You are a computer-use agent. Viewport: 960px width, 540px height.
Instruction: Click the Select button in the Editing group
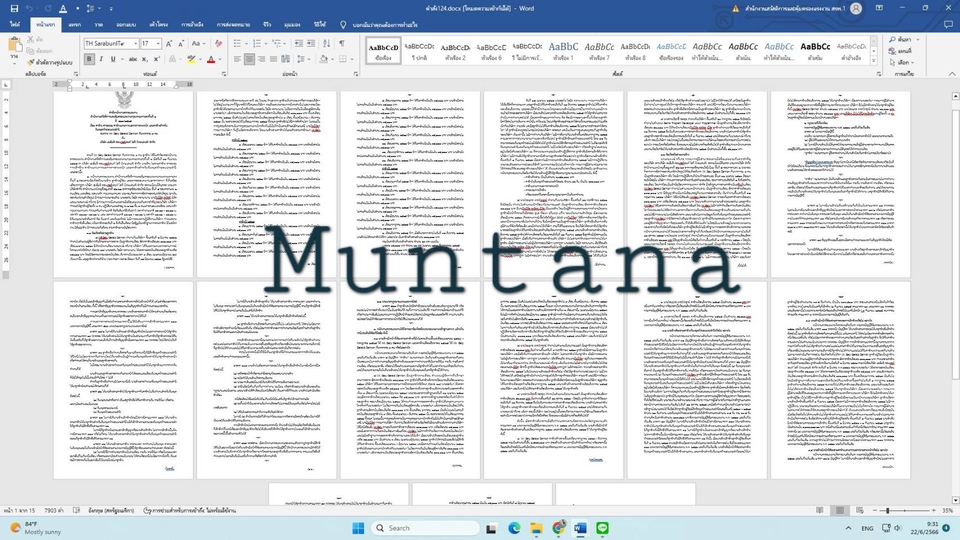[x=901, y=62]
